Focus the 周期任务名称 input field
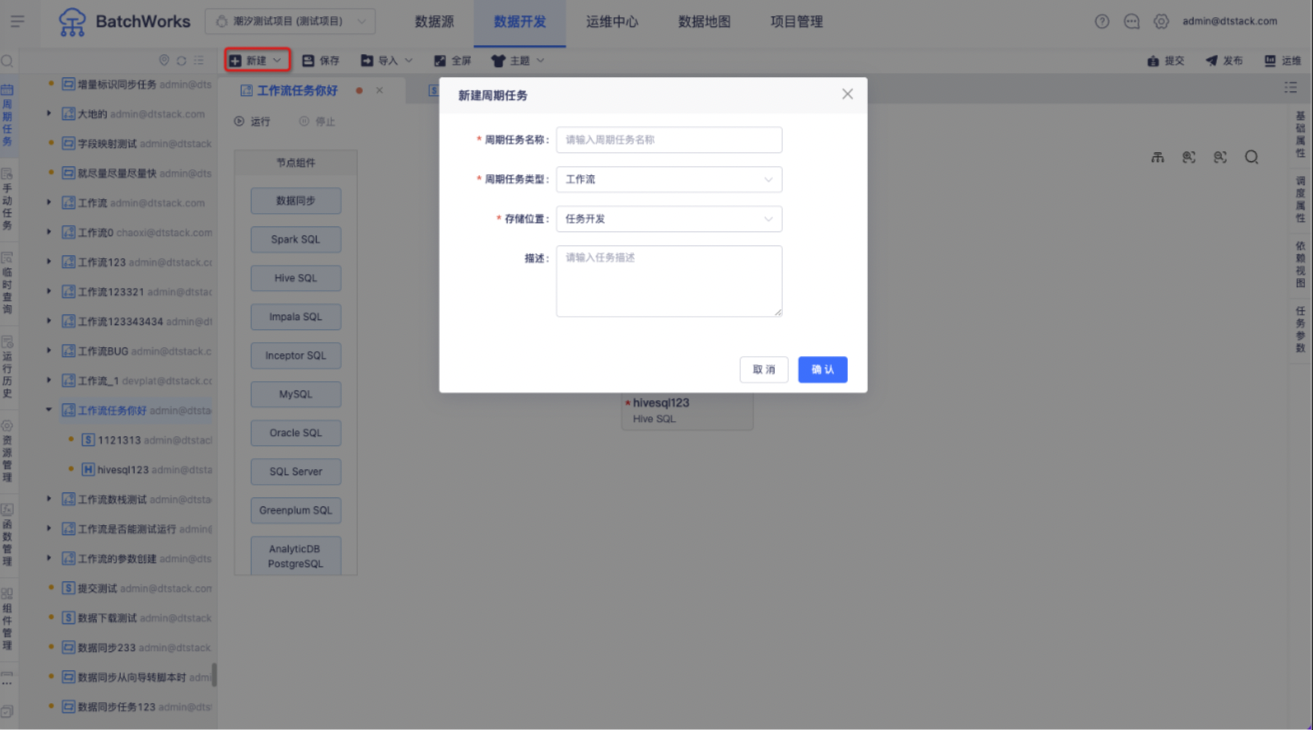1313x730 pixels. pyautogui.click(x=669, y=140)
